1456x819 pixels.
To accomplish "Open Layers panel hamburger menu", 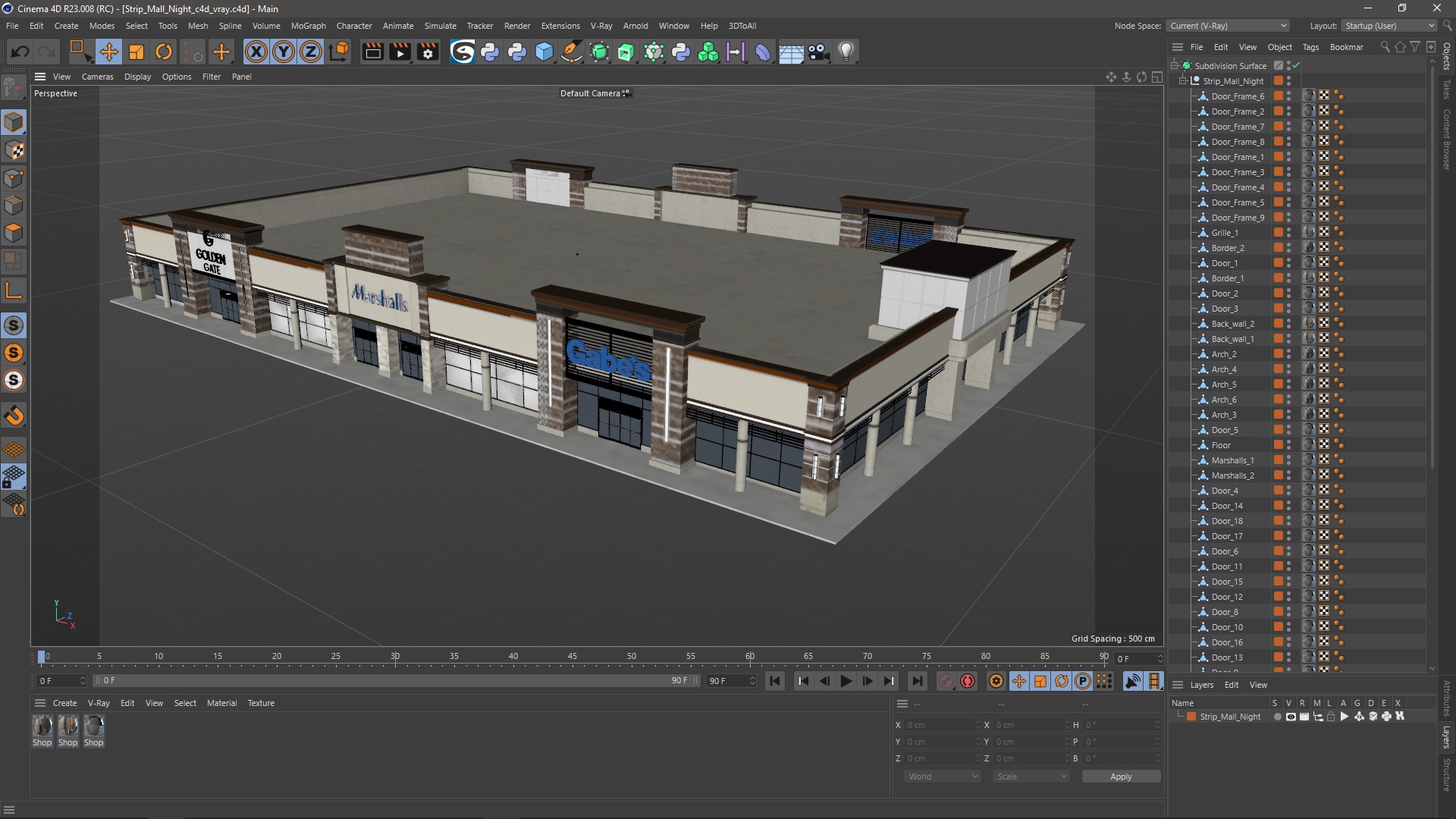I will tap(1178, 685).
